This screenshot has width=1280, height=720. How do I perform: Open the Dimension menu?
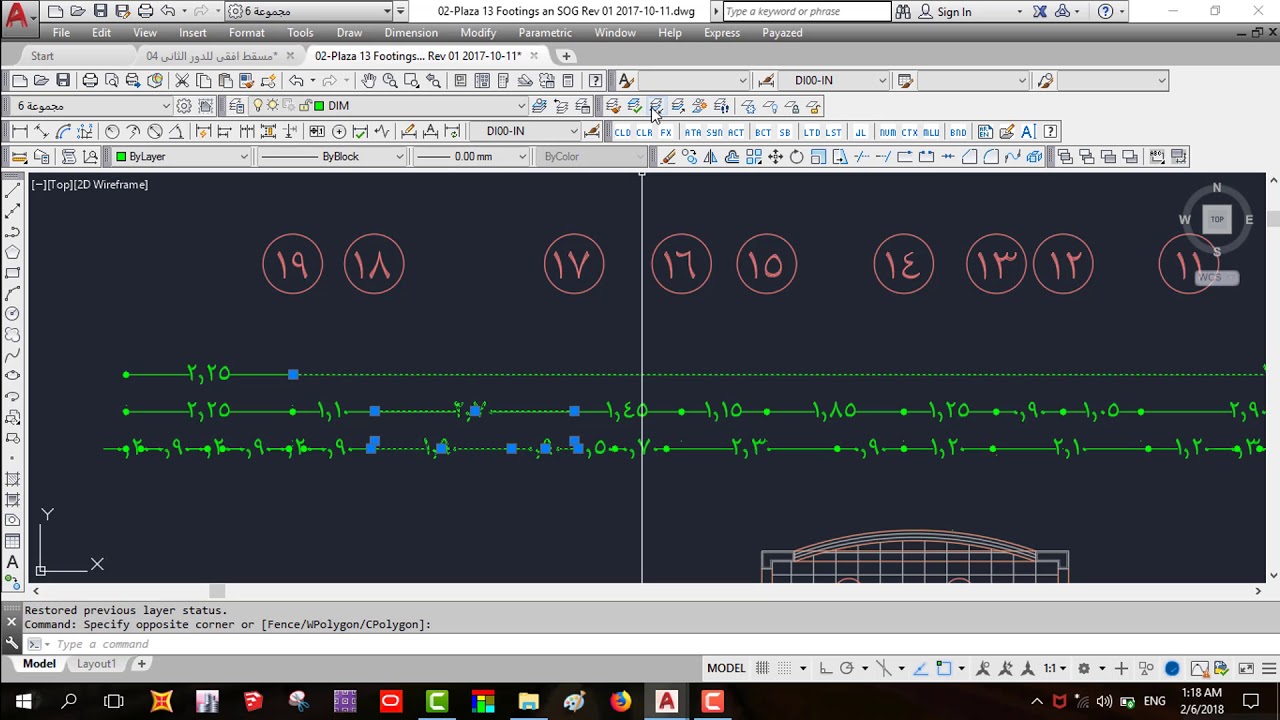[x=411, y=33]
